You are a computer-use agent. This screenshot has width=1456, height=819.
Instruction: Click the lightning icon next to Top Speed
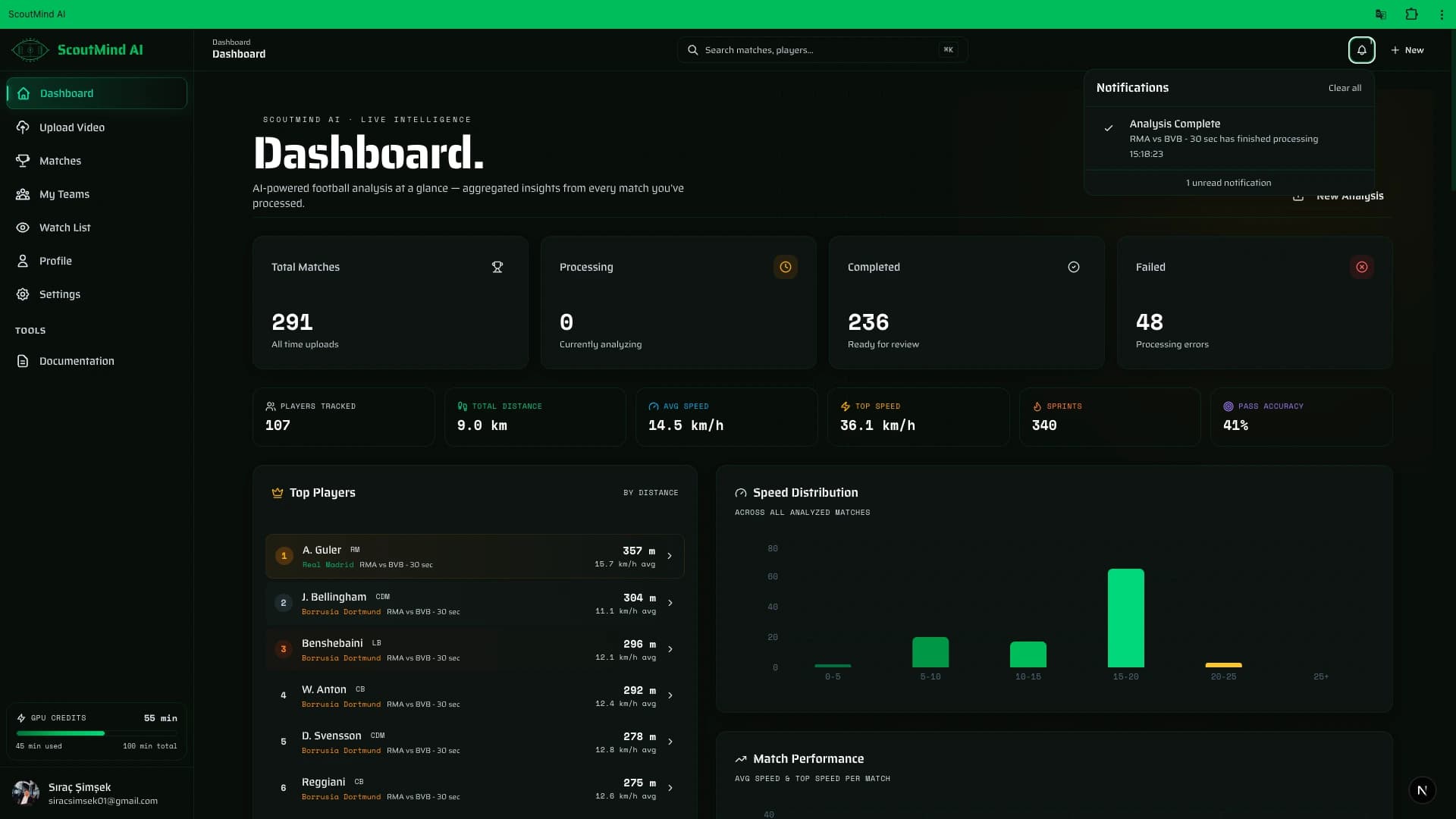pyautogui.click(x=846, y=406)
